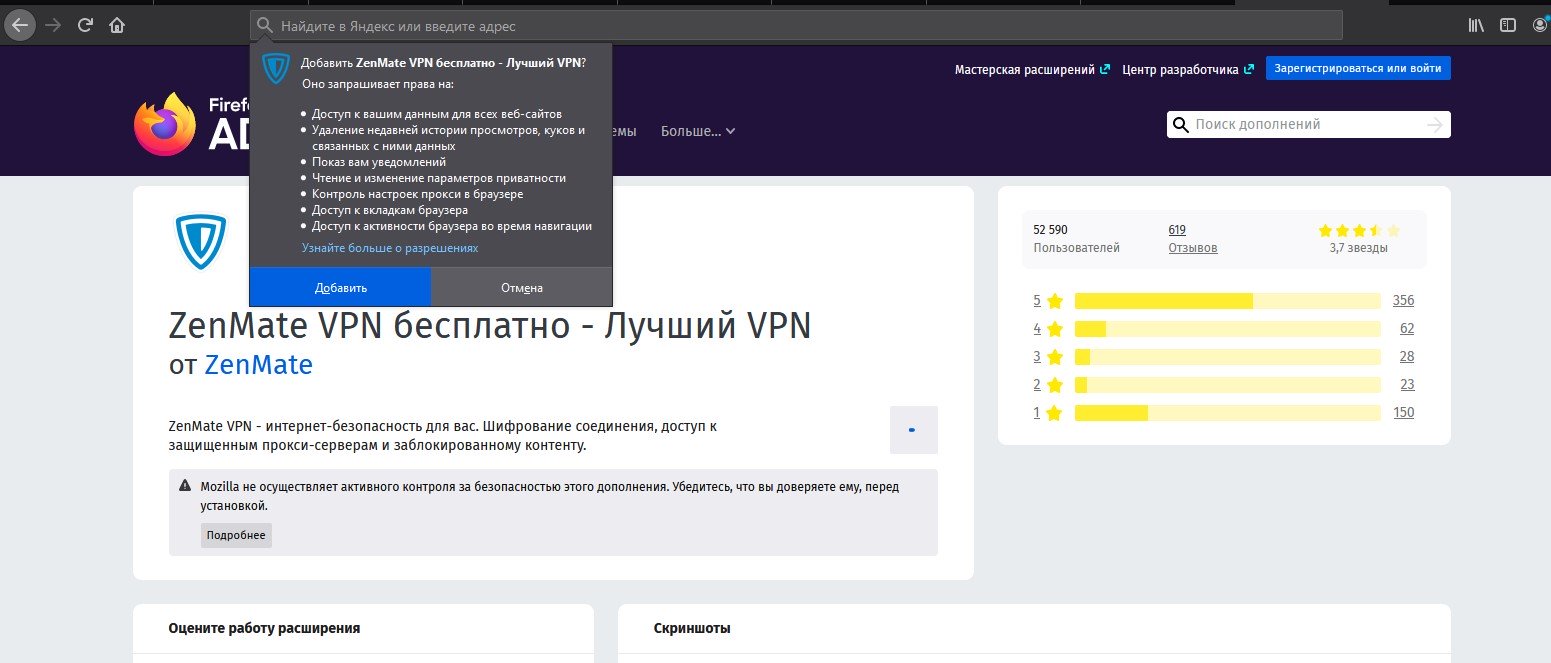The height and width of the screenshot is (663, 1551).
Task: Click the search magnifier in add-ons search
Action: pyautogui.click(x=1180, y=125)
